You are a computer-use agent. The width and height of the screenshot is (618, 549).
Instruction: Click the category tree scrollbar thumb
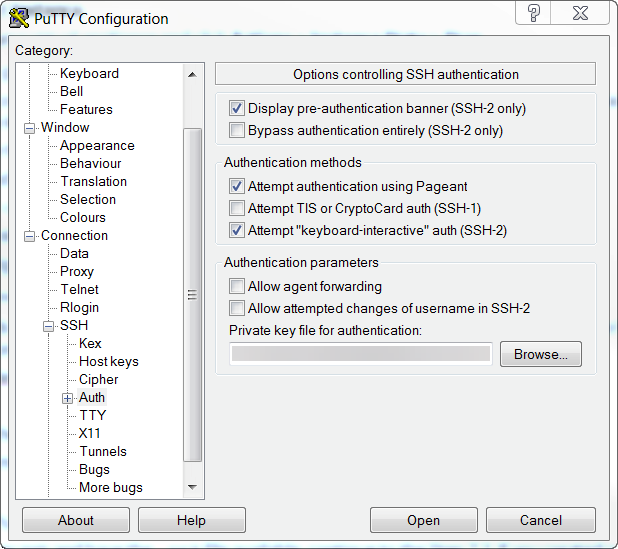[192, 295]
